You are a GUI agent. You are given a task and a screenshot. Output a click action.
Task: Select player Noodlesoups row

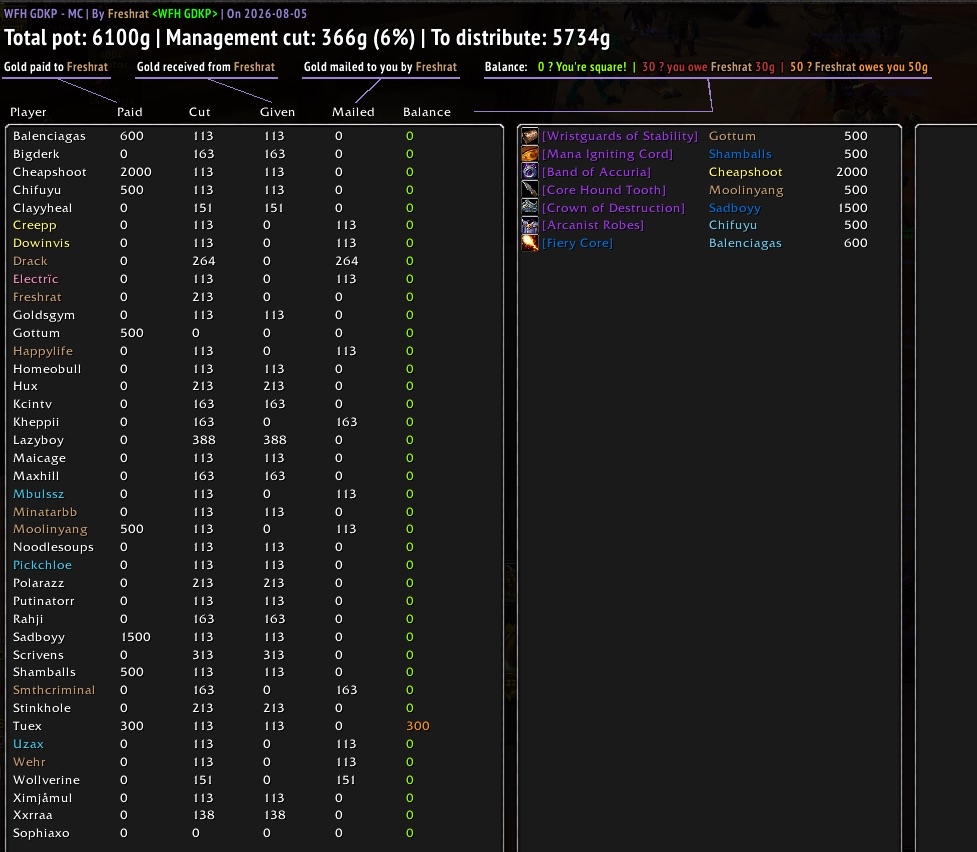pos(254,547)
